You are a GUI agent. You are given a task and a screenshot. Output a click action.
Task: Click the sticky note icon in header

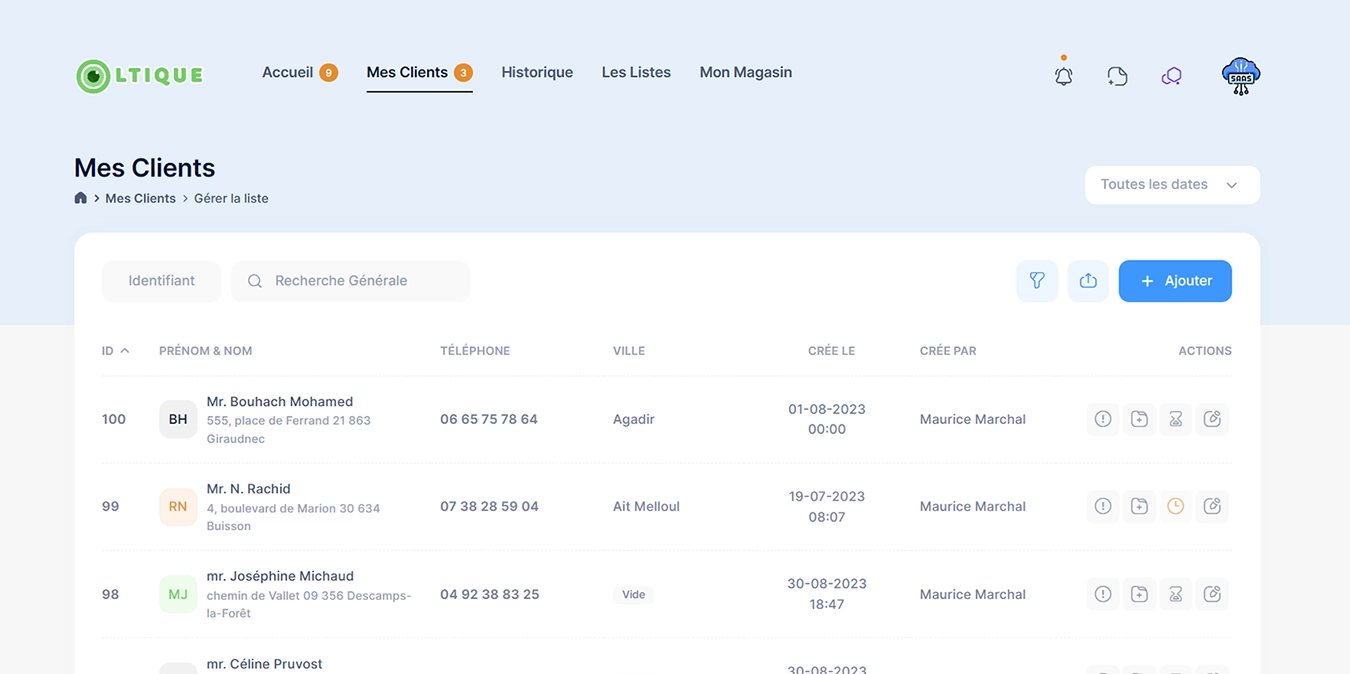click(x=1117, y=76)
